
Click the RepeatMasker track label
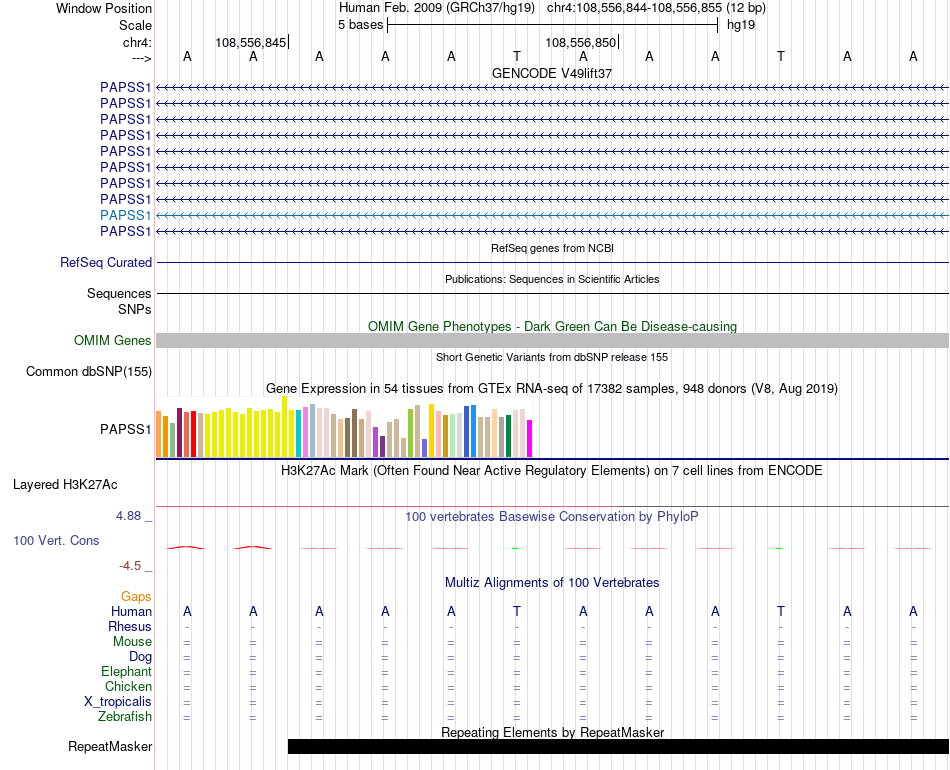pyautogui.click(x=110, y=746)
